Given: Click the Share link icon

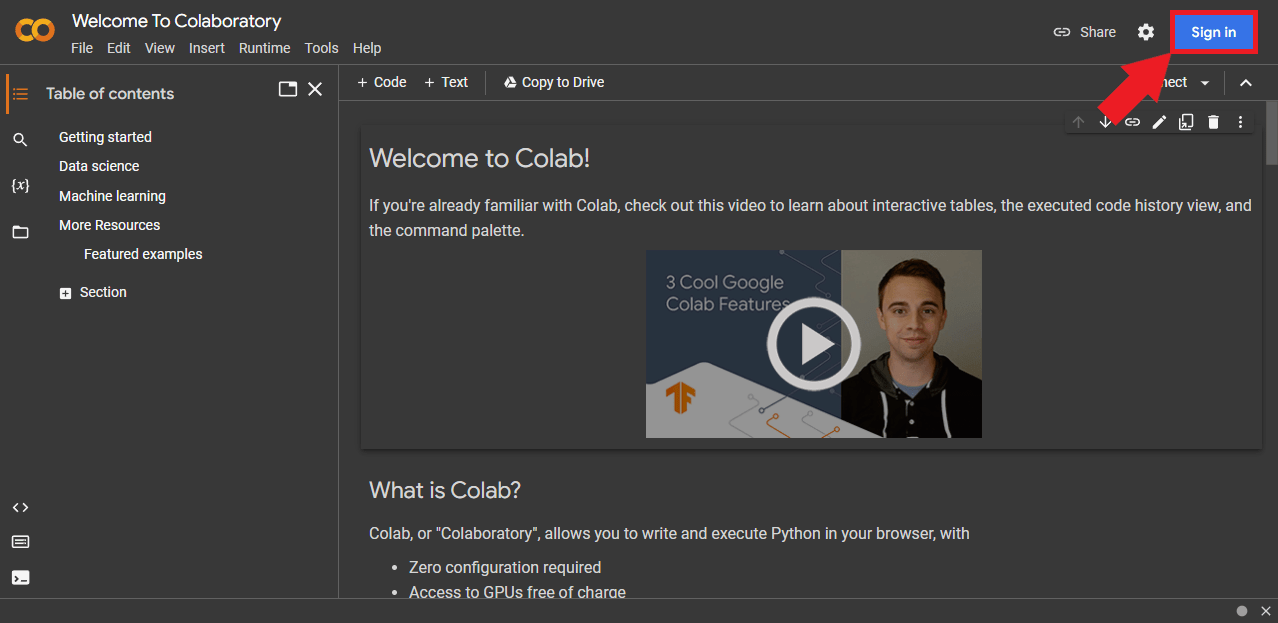Looking at the screenshot, I should [1062, 32].
